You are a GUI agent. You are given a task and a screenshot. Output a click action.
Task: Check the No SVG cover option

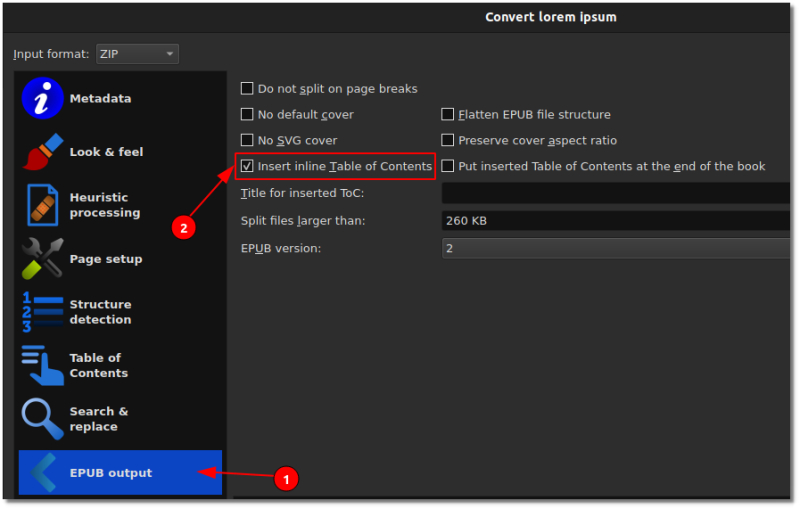pos(248,141)
